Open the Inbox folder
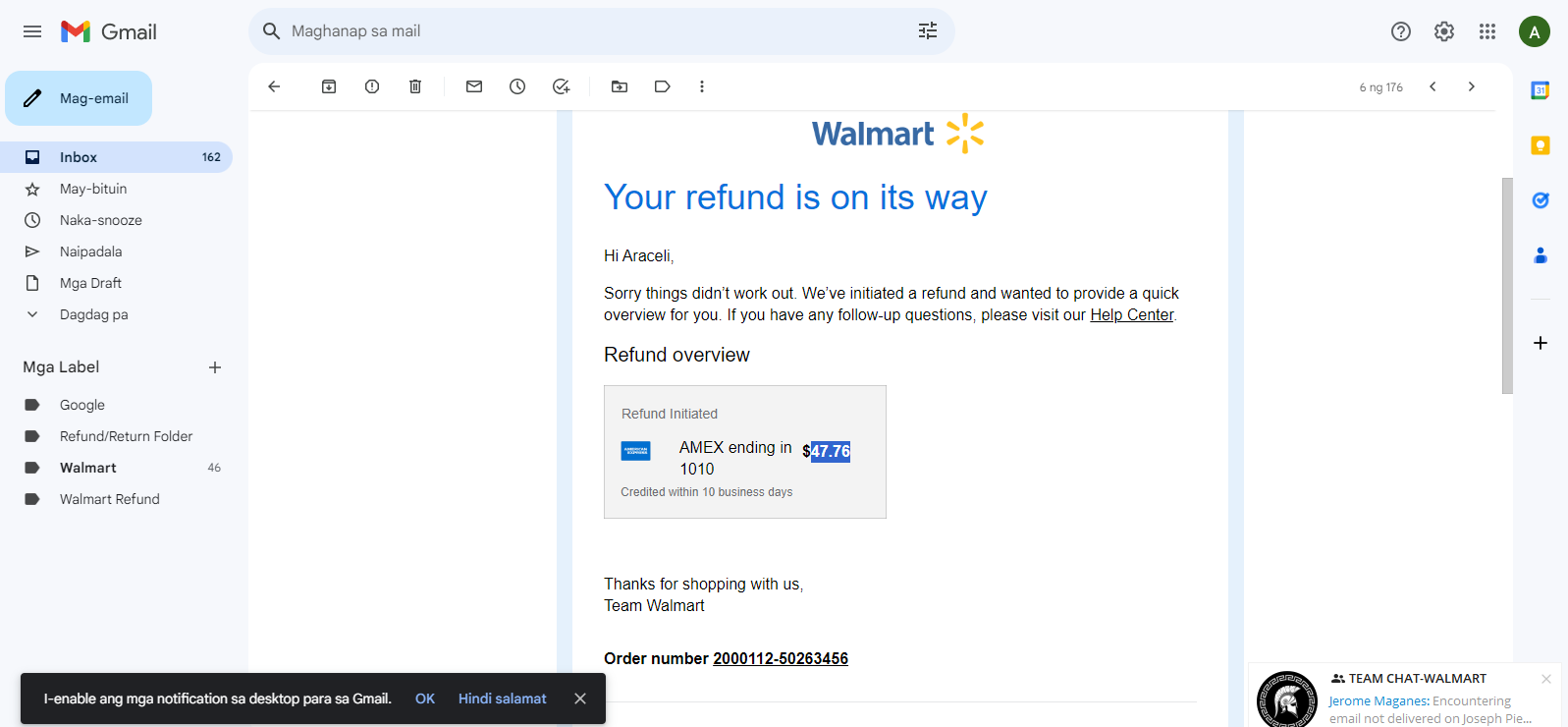 pyautogui.click(x=116, y=157)
